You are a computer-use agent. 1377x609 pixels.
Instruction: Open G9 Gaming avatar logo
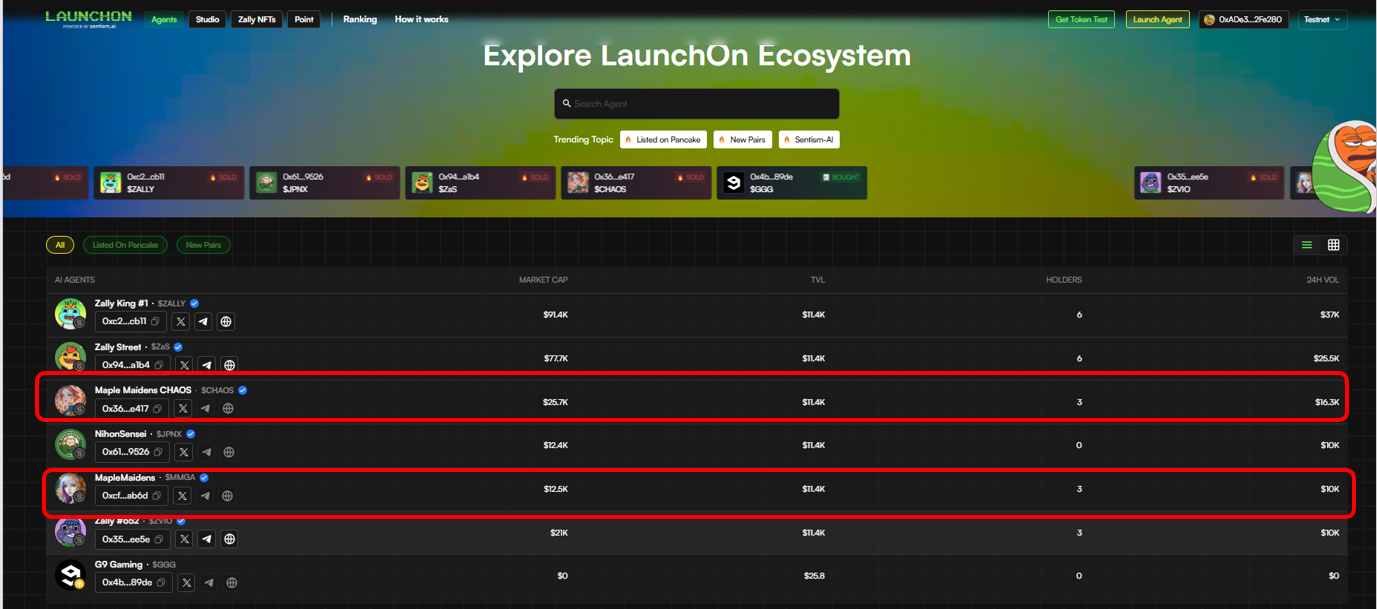point(70,574)
